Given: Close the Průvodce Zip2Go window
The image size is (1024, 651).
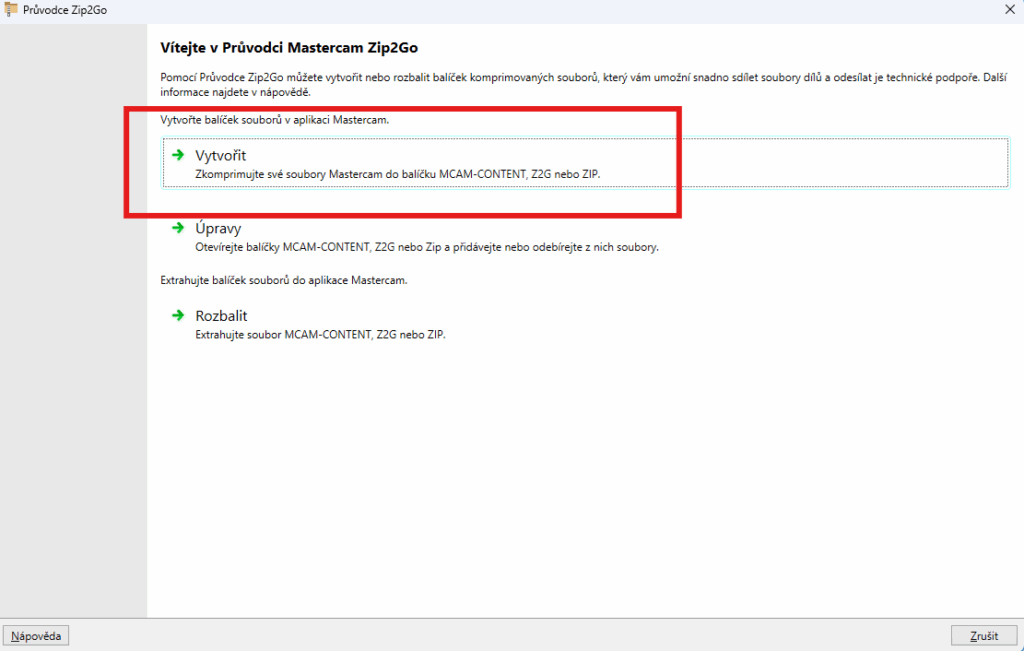Looking at the screenshot, I should pyautogui.click(x=1008, y=11).
